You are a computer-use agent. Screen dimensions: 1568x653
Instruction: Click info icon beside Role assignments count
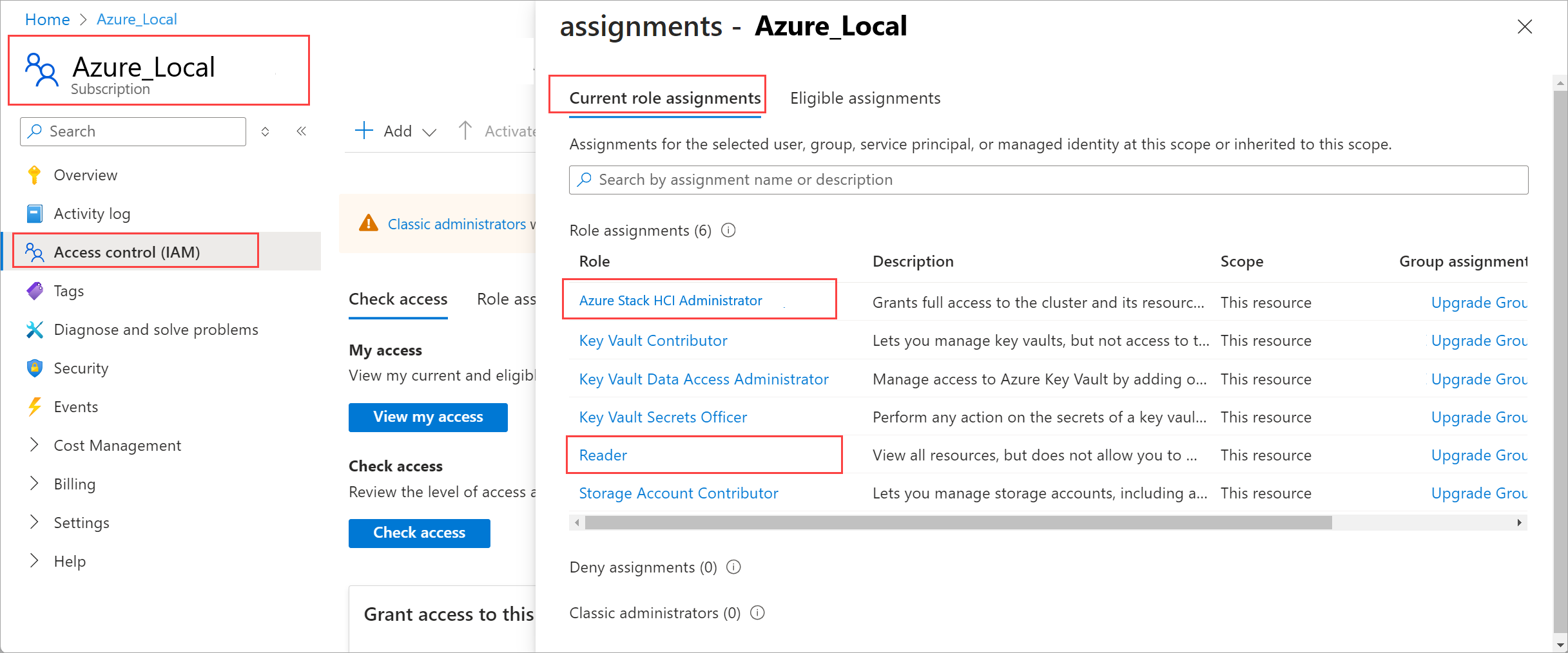click(x=728, y=231)
